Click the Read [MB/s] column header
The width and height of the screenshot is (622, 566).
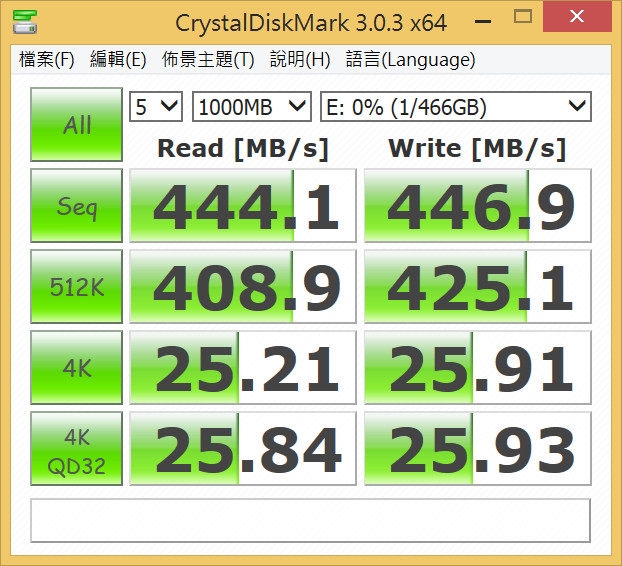click(x=243, y=149)
